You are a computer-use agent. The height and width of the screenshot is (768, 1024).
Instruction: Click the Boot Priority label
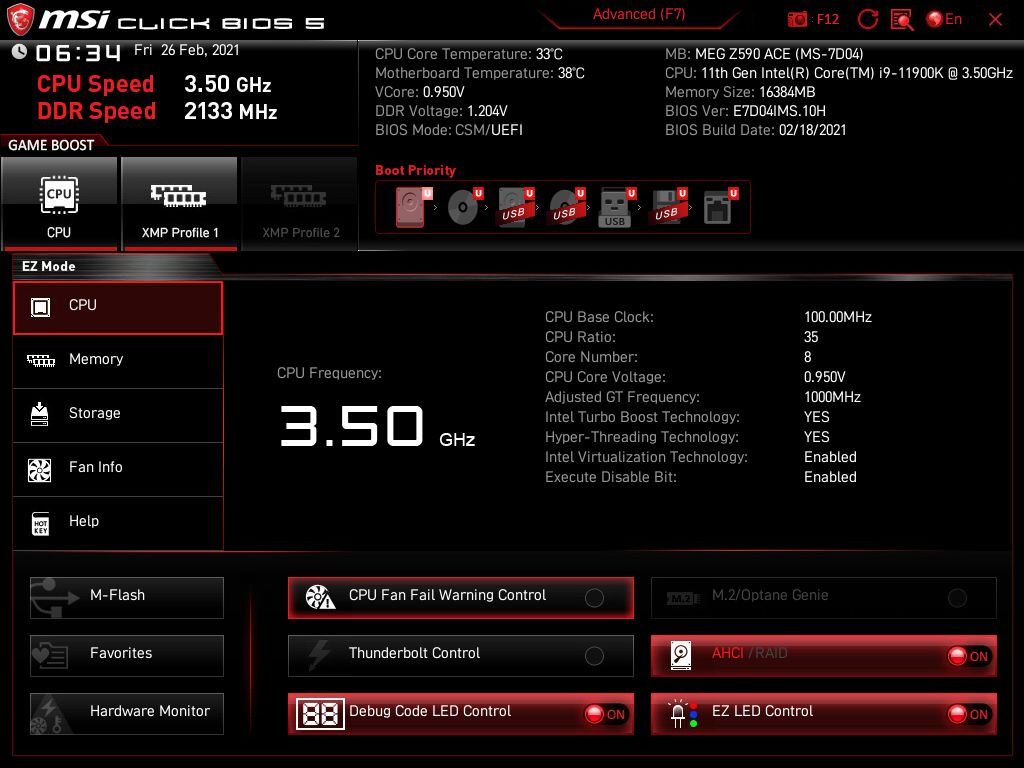[415, 170]
